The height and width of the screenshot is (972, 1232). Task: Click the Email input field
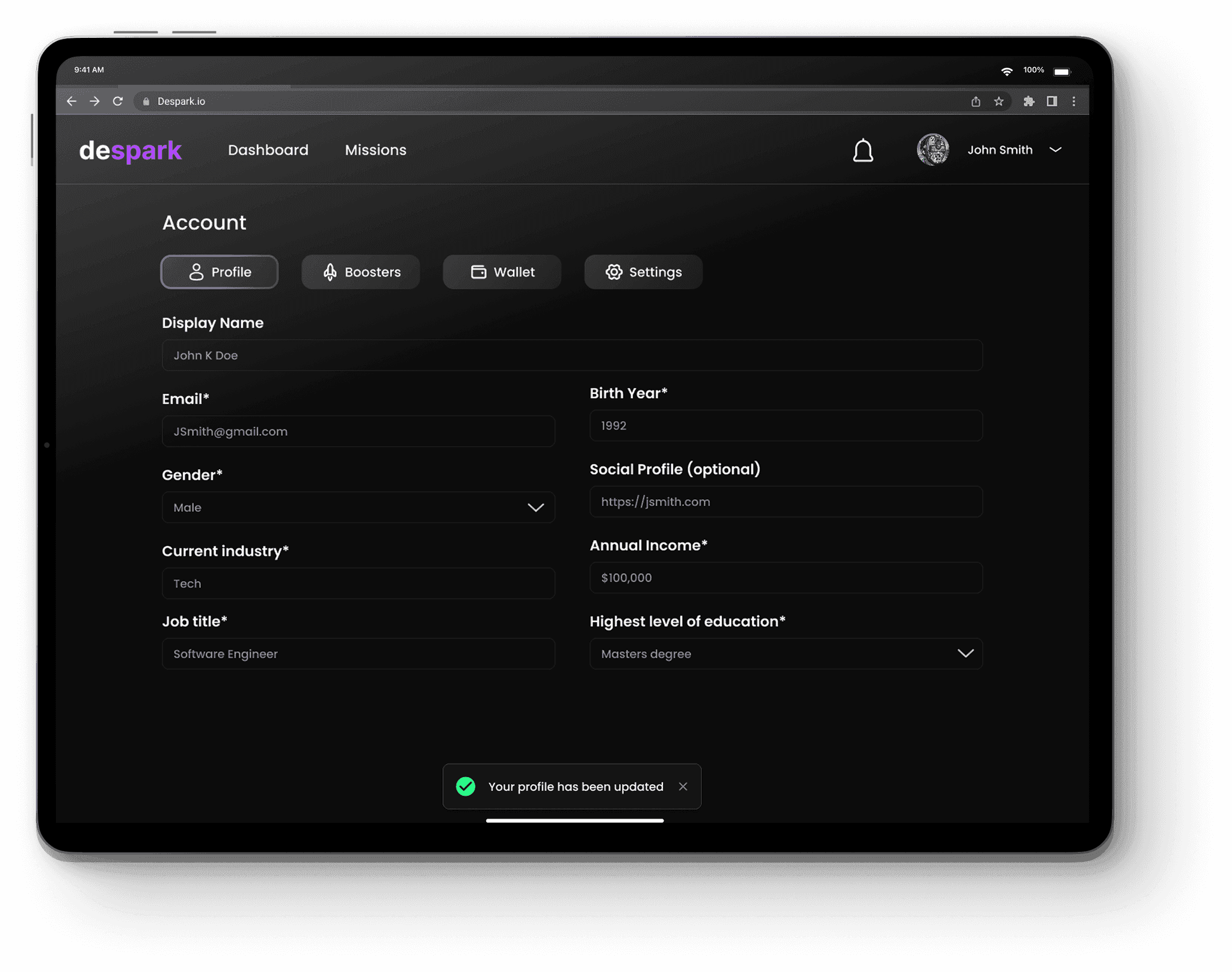click(359, 431)
